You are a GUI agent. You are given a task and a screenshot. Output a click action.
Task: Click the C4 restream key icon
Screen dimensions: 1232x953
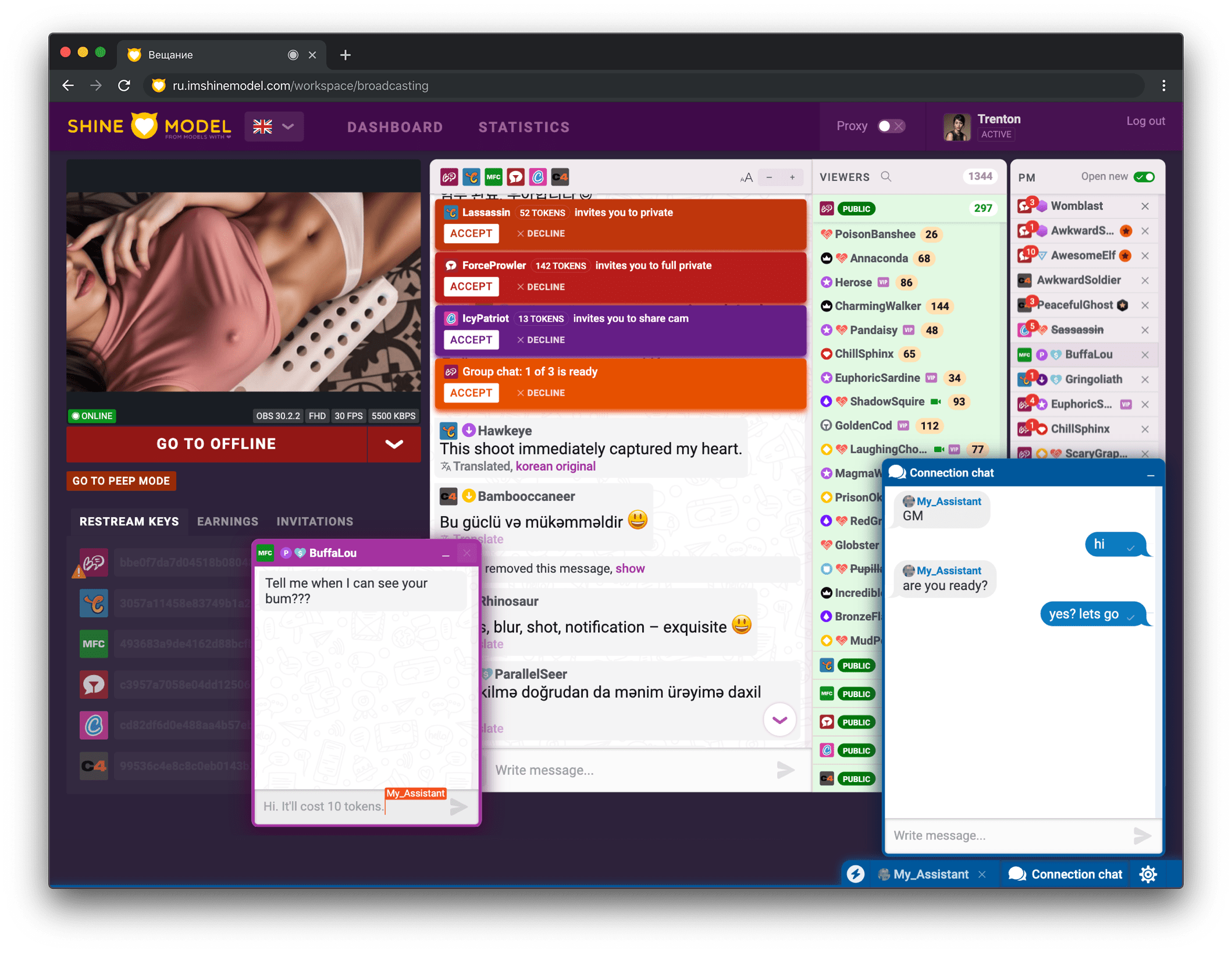point(94,766)
